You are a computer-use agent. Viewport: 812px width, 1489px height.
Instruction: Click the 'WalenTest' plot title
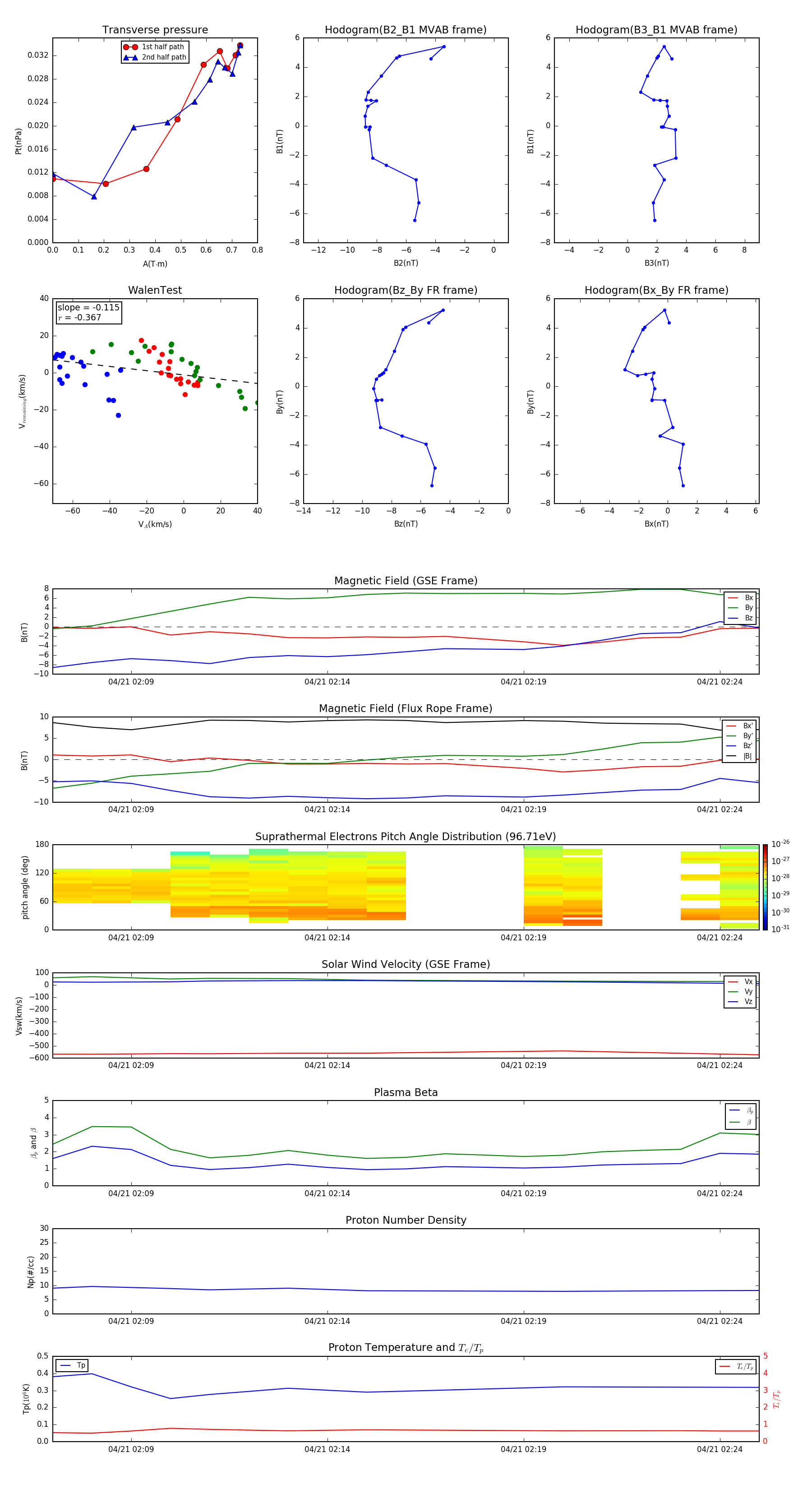[x=155, y=290]
